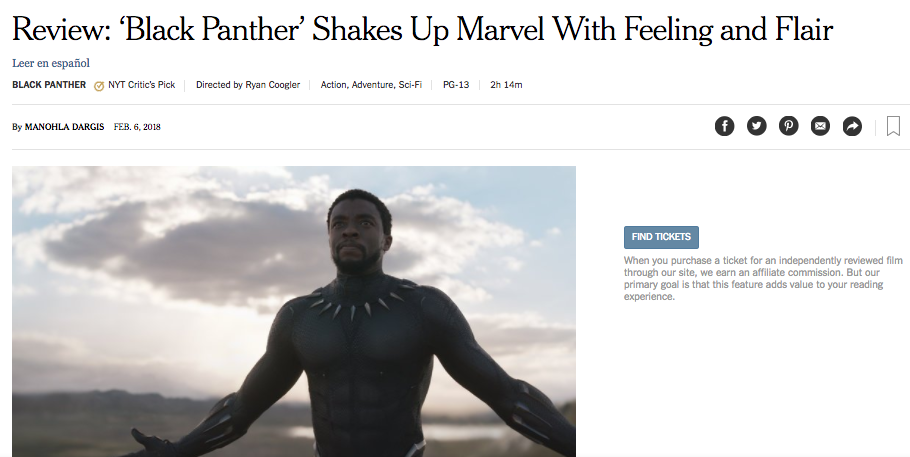Click the NYT Critic's Pick checkmark badge
The height and width of the screenshot is (457, 910).
click(x=99, y=86)
